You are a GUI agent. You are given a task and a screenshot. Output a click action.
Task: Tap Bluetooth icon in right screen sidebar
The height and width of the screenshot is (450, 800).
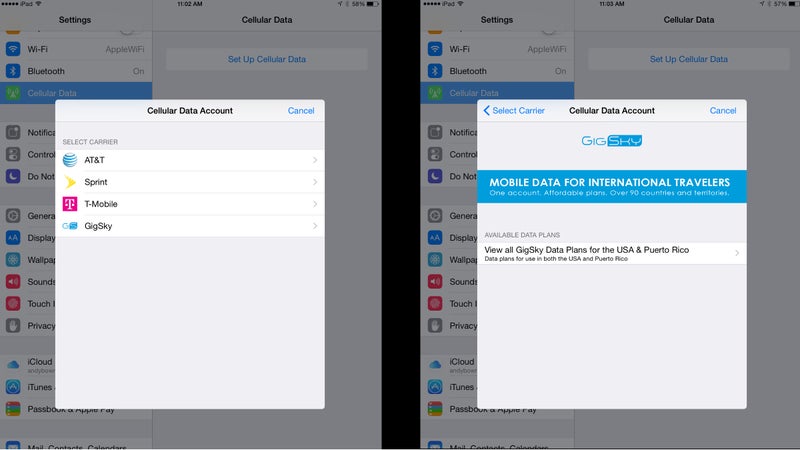pyautogui.click(x=435, y=71)
